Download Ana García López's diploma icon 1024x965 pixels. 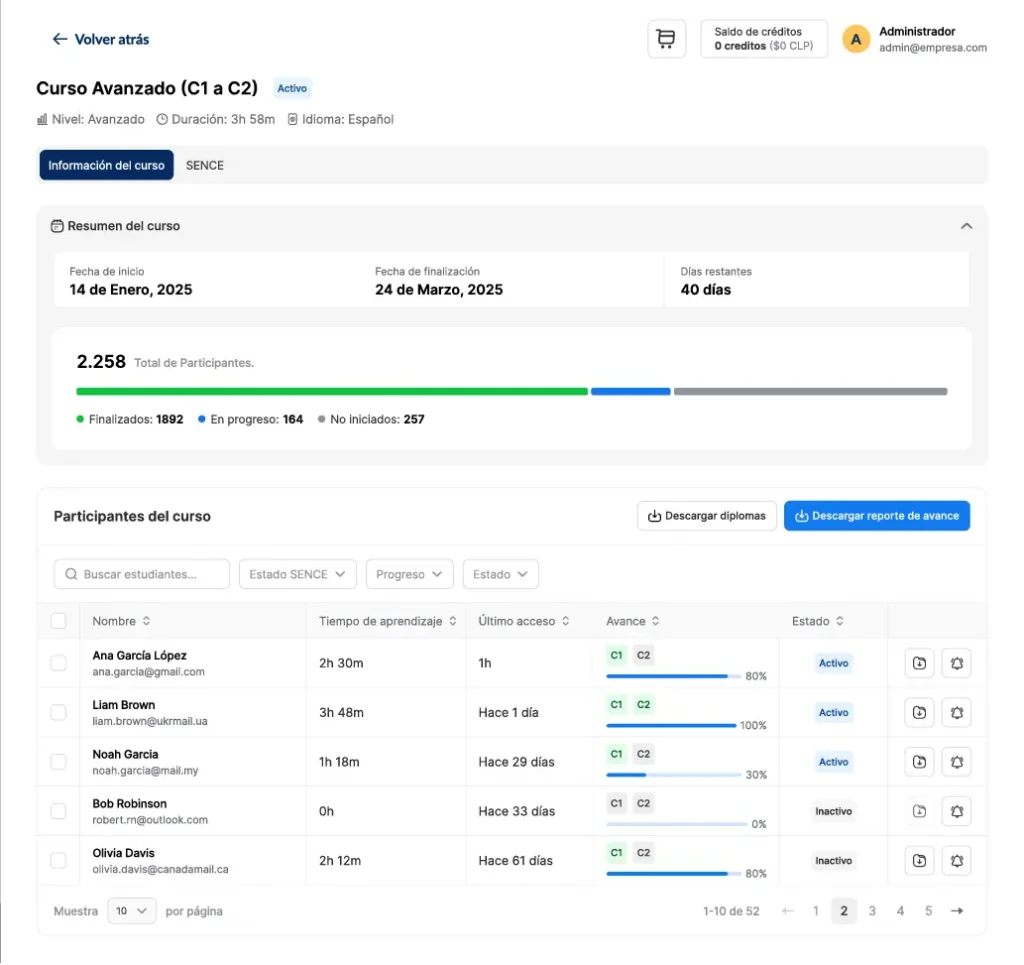click(x=919, y=662)
